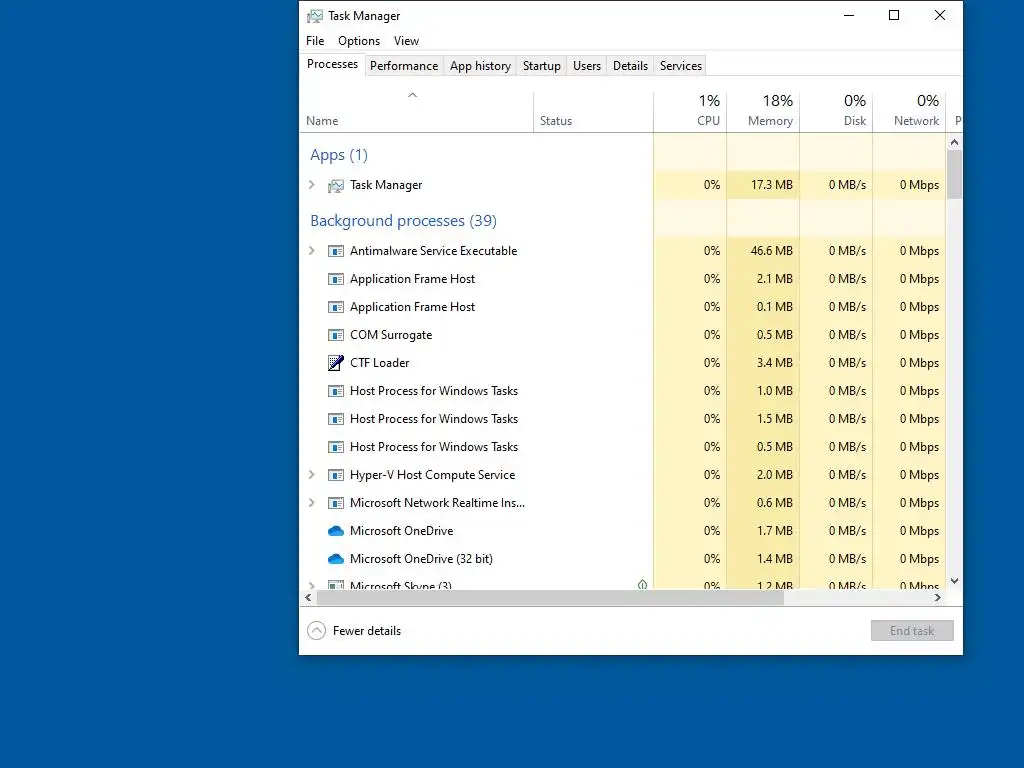Switch to the Performance tab
Viewport: 1024px width, 768px height.
(404, 66)
